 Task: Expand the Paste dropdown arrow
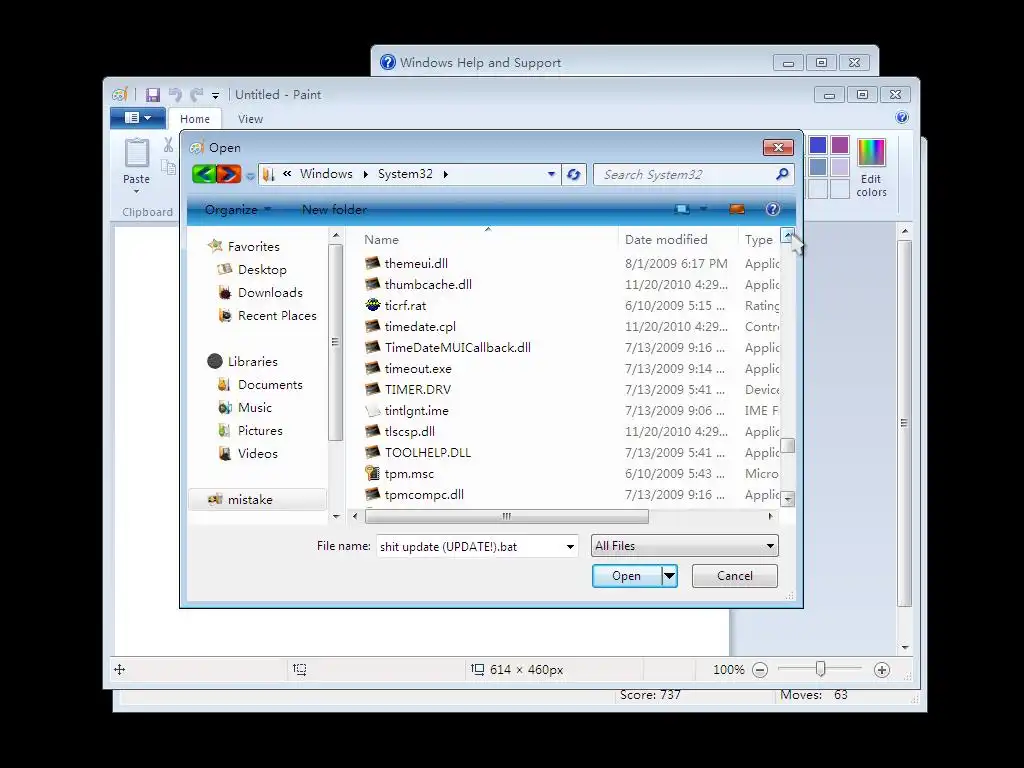click(x=136, y=192)
